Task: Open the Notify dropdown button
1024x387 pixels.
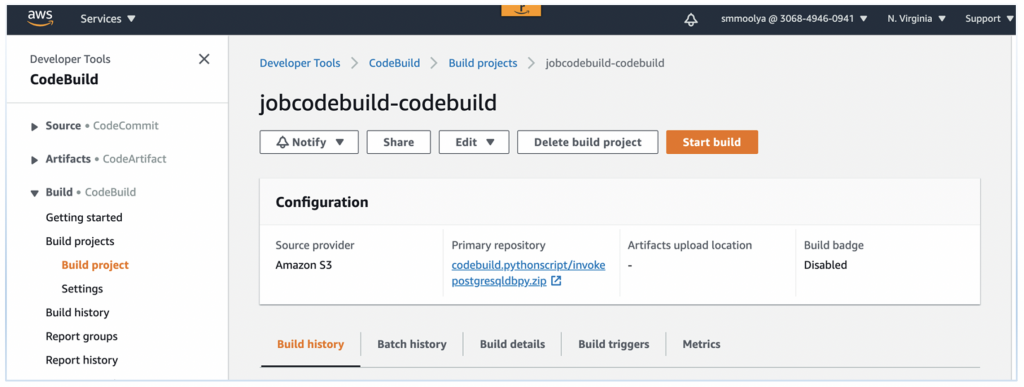Action: point(309,142)
